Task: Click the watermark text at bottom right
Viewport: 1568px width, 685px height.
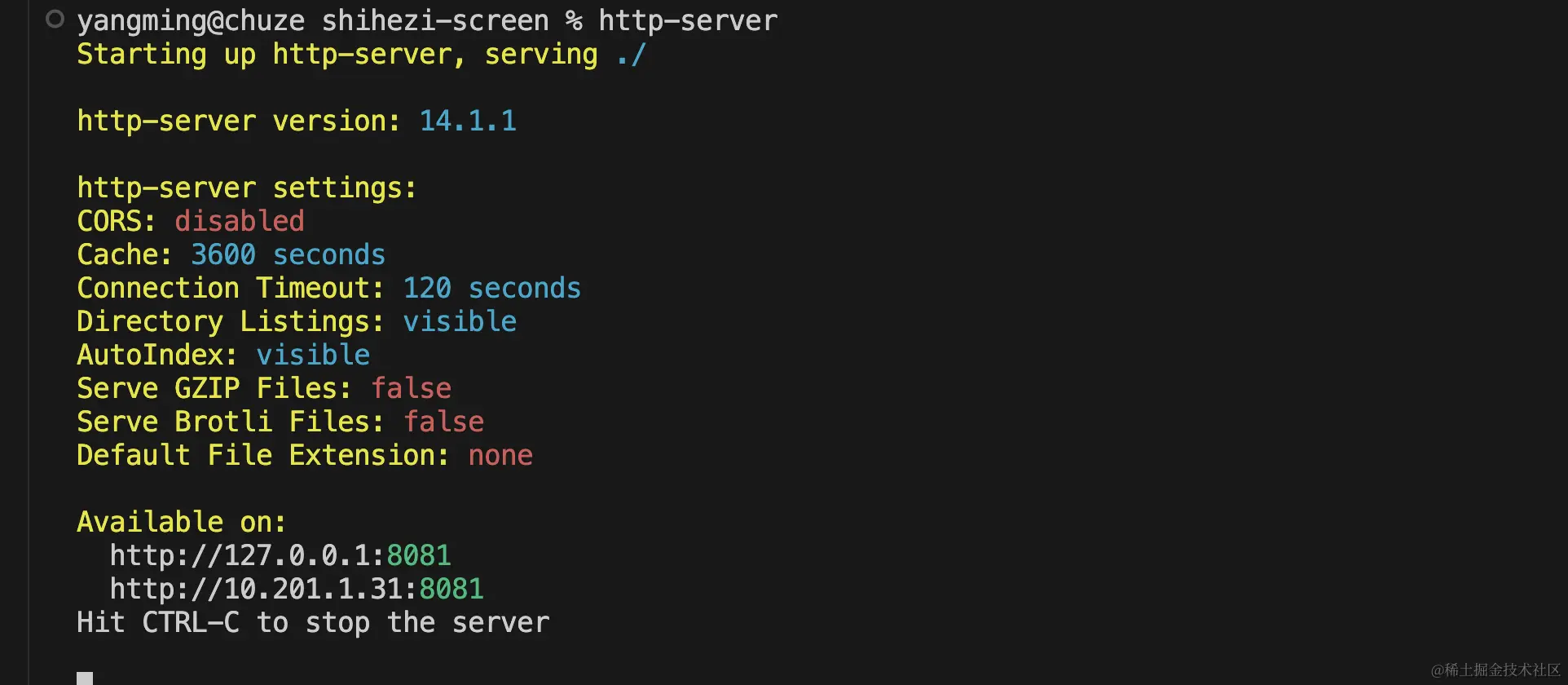Action: coord(1495,670)
